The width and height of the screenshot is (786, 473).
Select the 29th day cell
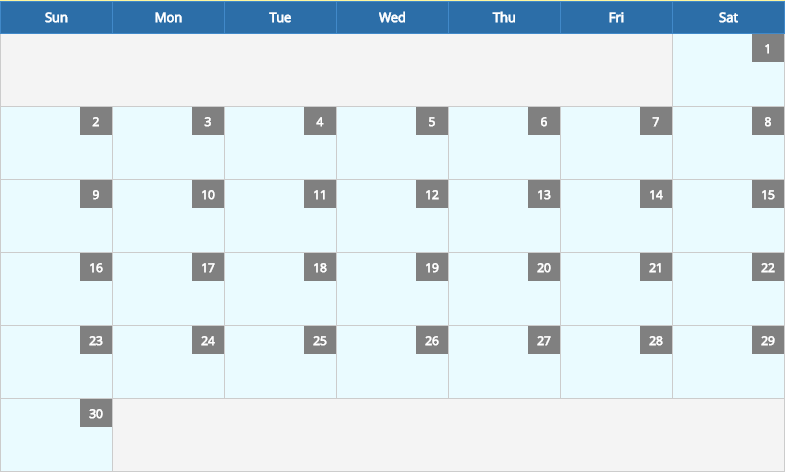click(x=728, y=362)
